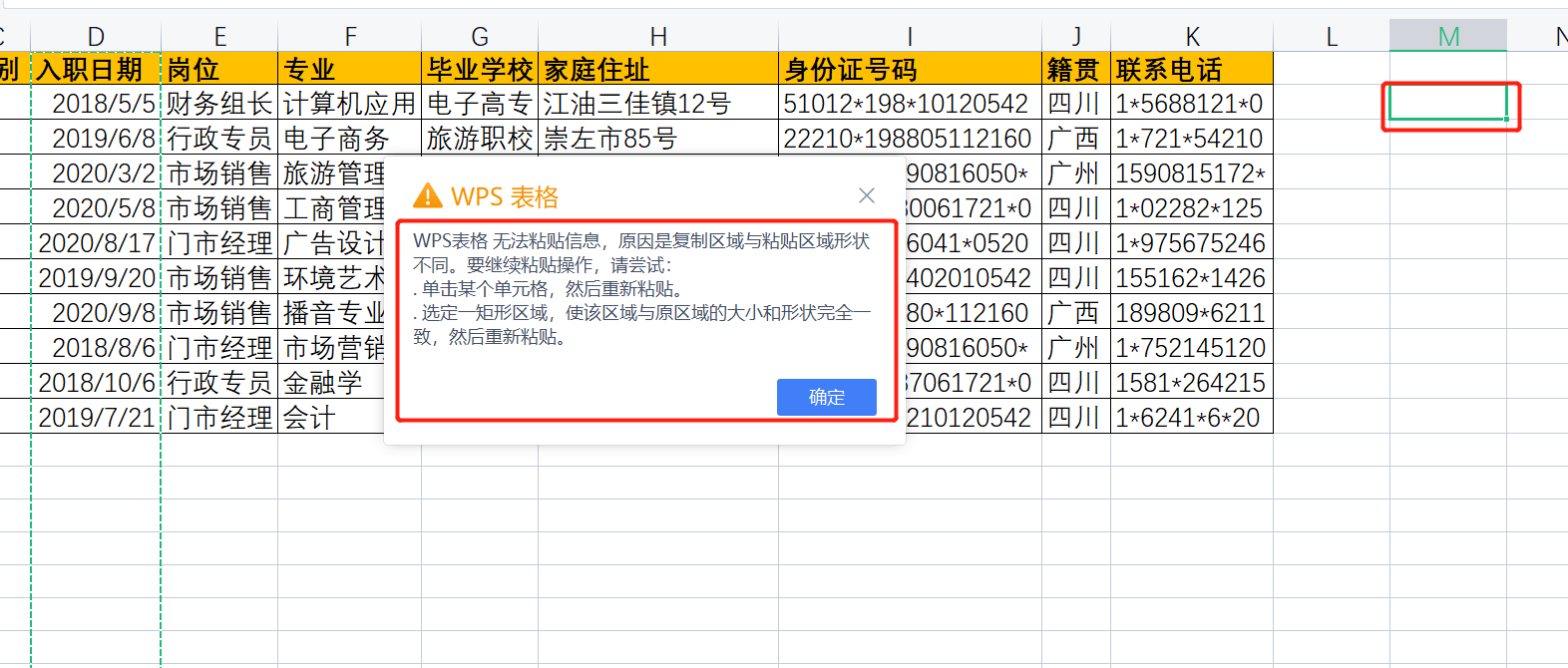Click the 市场营销 cell
1568x668 pixels.
331,347
